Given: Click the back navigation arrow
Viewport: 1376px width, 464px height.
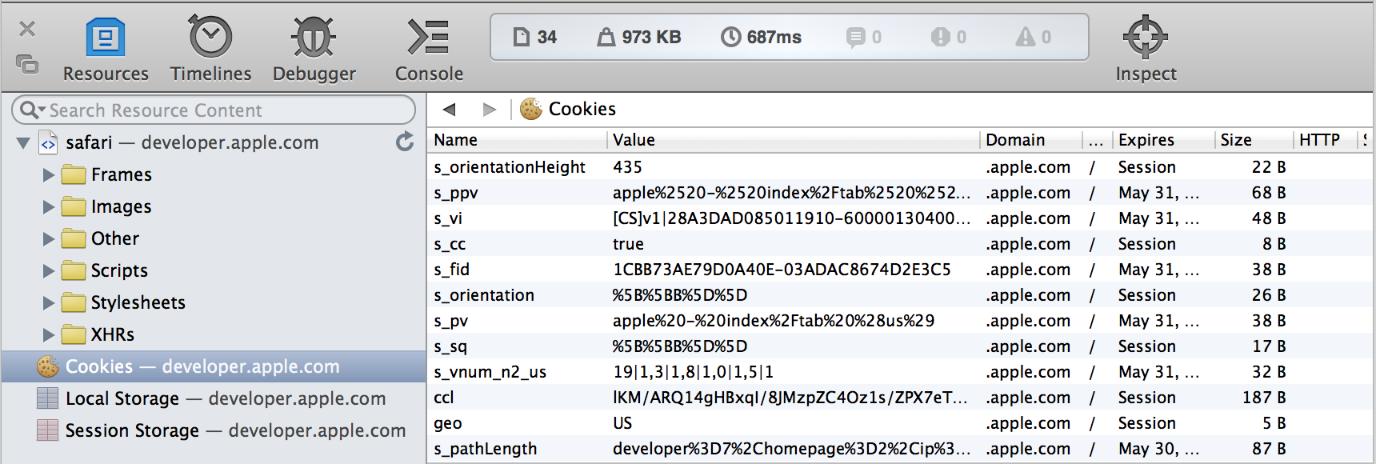Looking at the screenshot, I should coord(449,109).
